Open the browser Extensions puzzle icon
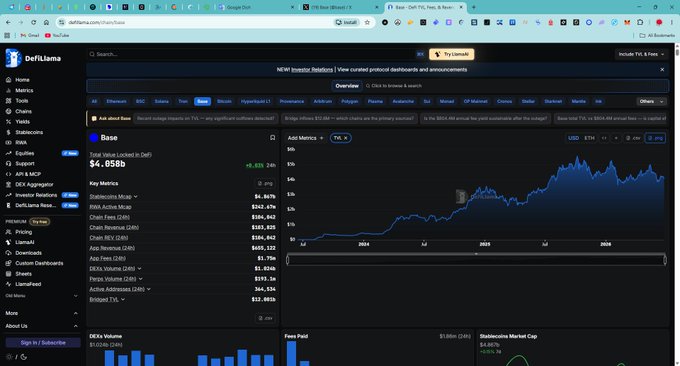Screen dimensions: 680x366 (640, 22)
